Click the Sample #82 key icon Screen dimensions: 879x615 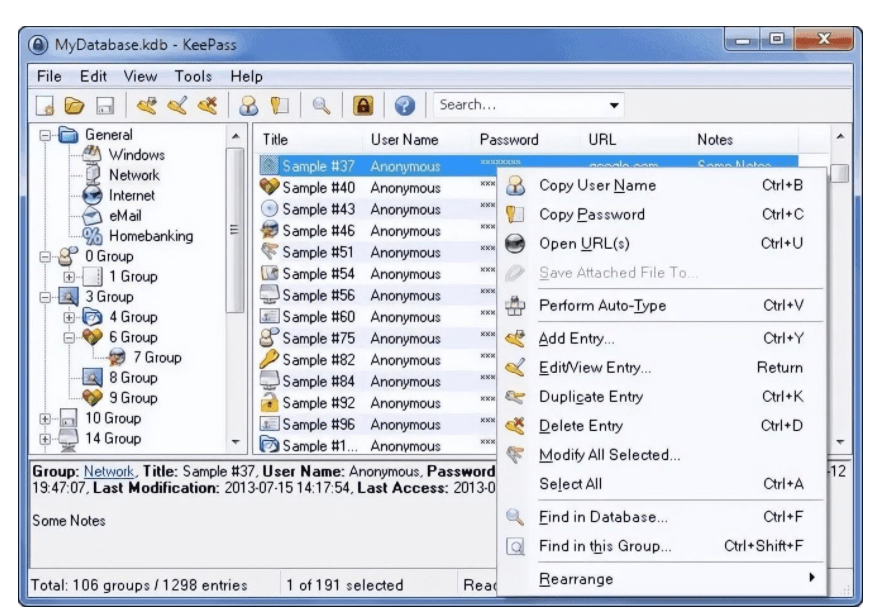coord(270,359)
